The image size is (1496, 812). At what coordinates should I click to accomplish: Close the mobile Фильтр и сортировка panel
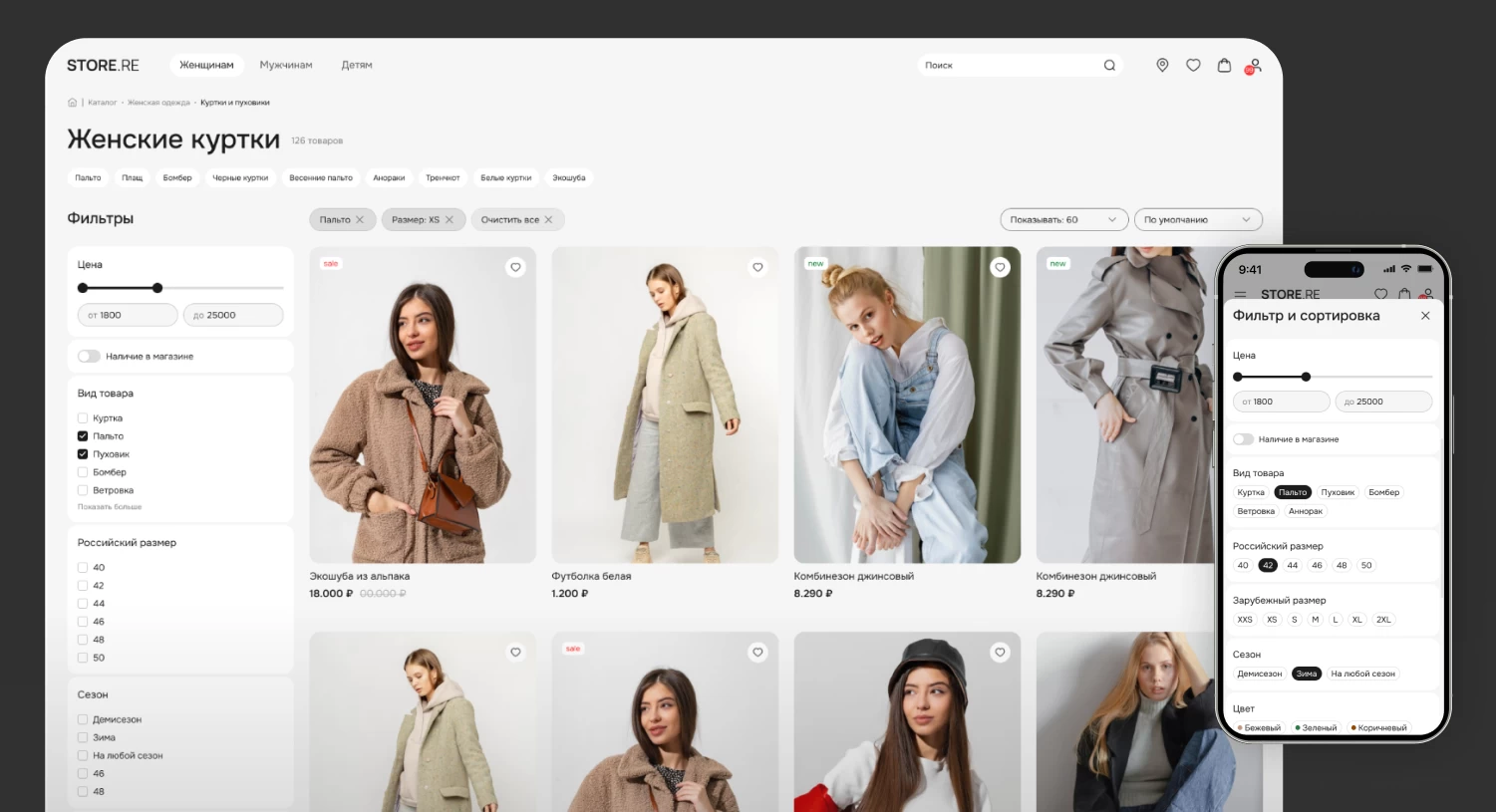pos(1425,316)
